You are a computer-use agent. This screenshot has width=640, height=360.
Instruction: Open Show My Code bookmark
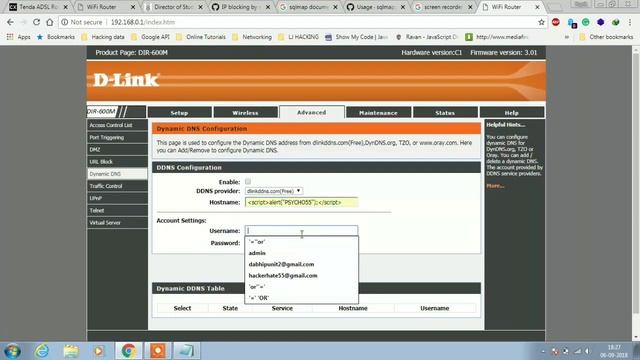click(357, 37)
